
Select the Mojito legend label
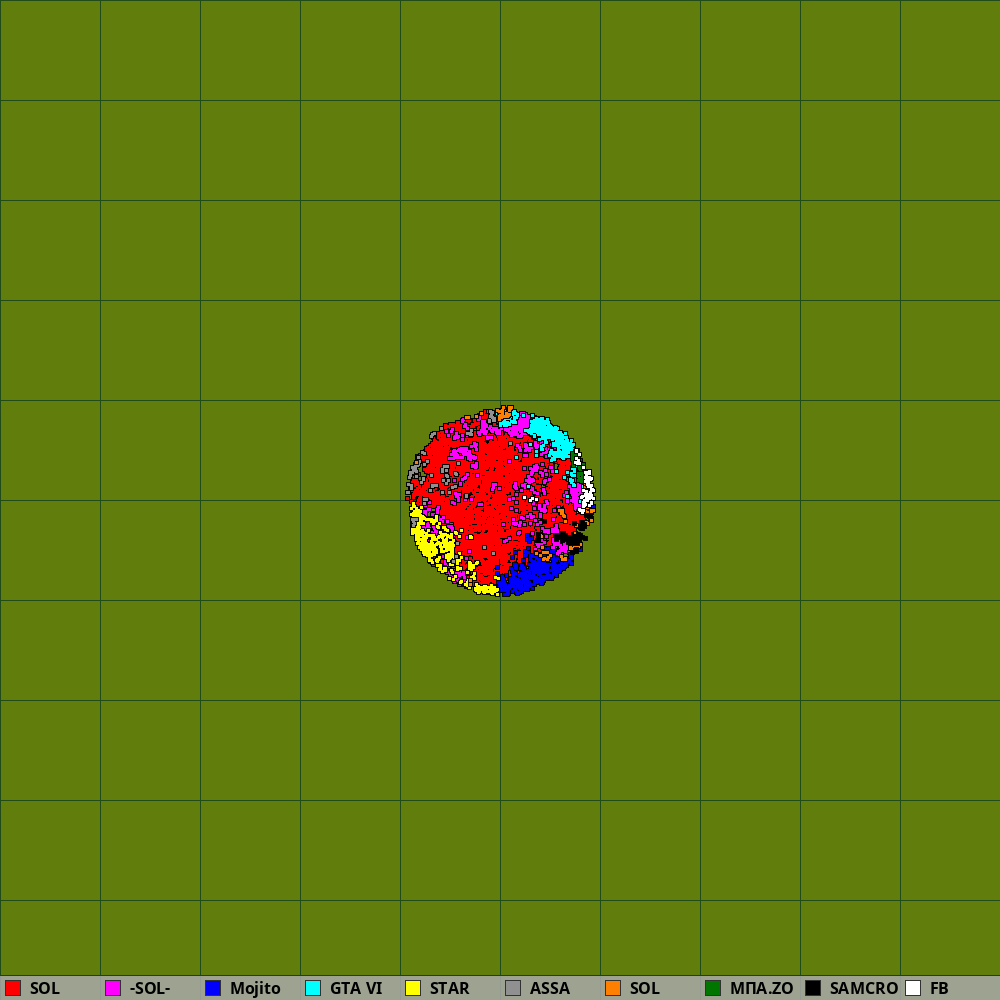255,989
